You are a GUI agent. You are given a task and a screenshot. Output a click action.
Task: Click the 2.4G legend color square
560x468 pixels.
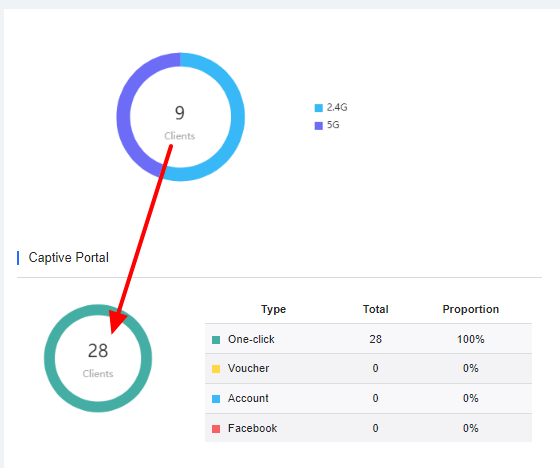coord(319,108)
